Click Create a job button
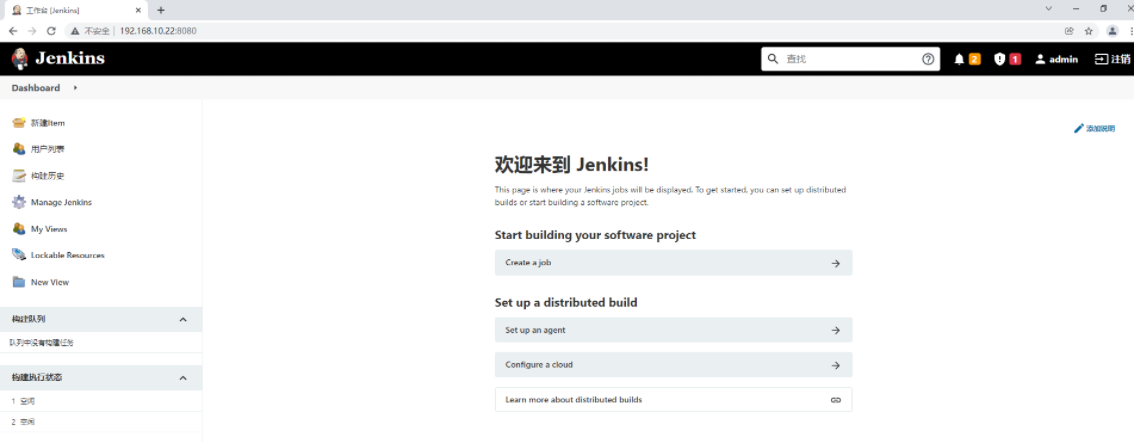The width and height of the screenshot is (1134, 442). [673, 263]
